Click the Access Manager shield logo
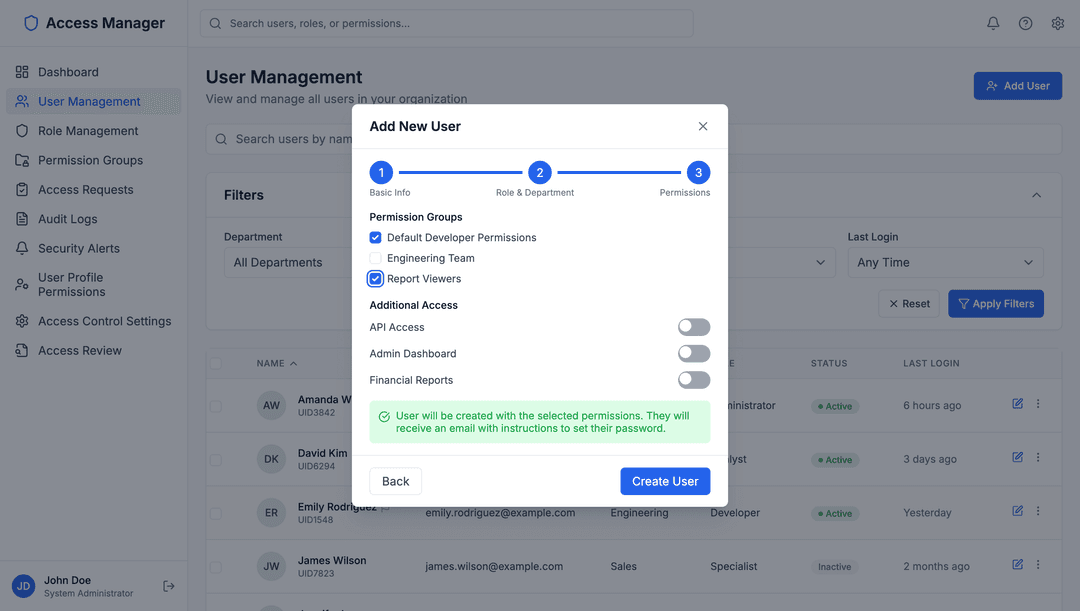Image resolution: width=1080 pixels, height=611 pixels. click(30, 22)
